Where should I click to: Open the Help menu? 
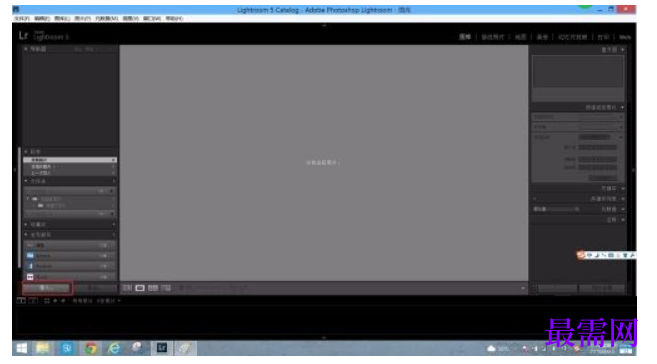(173, 18)
